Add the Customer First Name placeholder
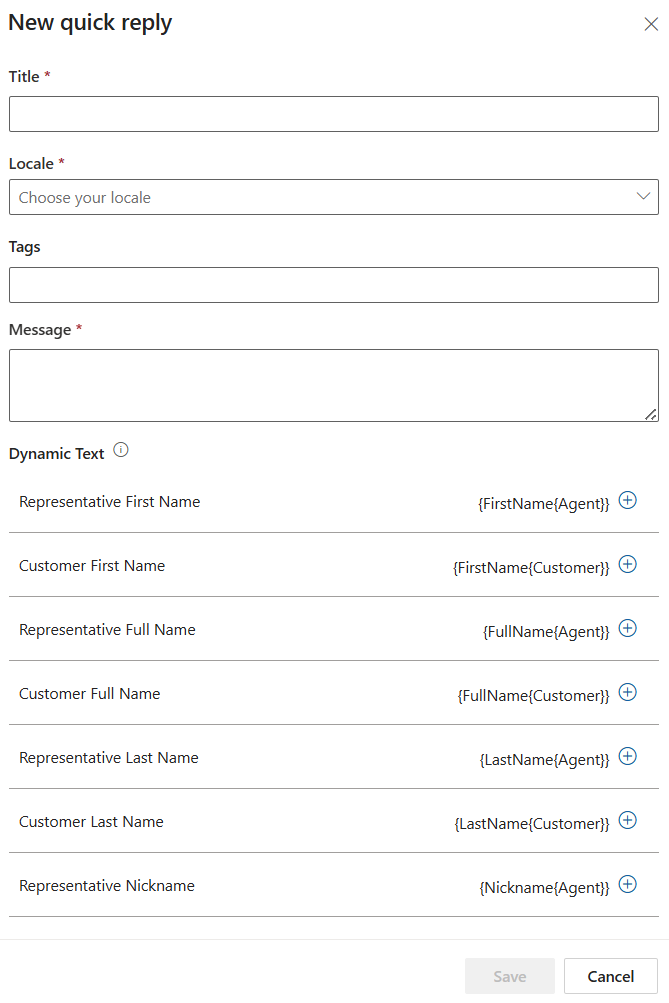The width and height of the screenshot is (669, 1003). point(628,564)
